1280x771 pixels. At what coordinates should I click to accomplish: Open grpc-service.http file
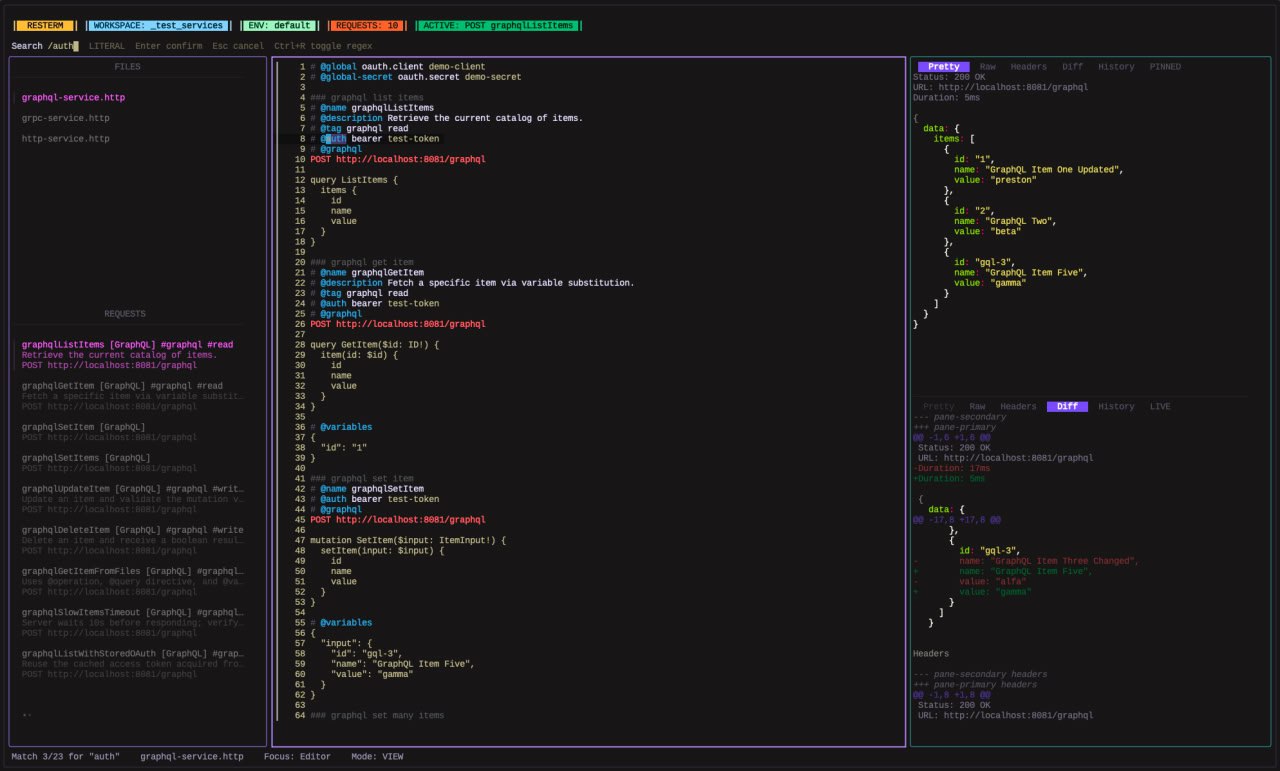pos(65,118)
